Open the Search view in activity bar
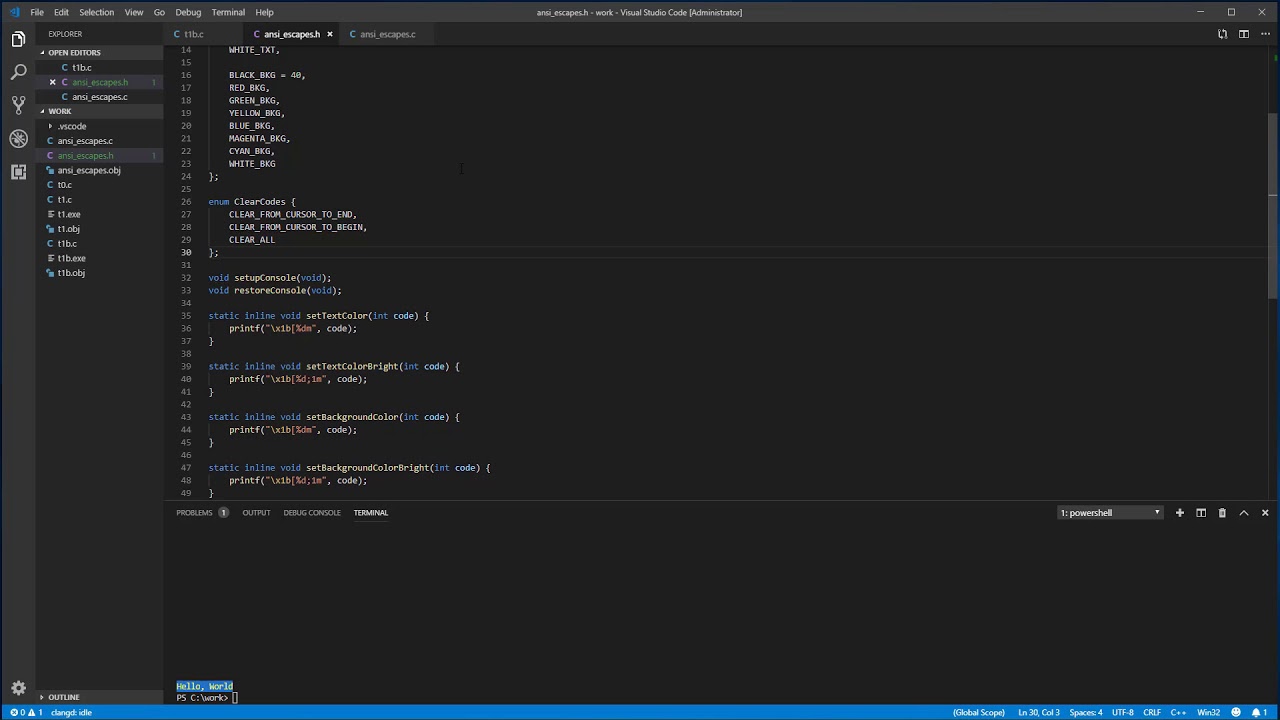The height and width of the screenshot is (720, 1280). point(18,72)
